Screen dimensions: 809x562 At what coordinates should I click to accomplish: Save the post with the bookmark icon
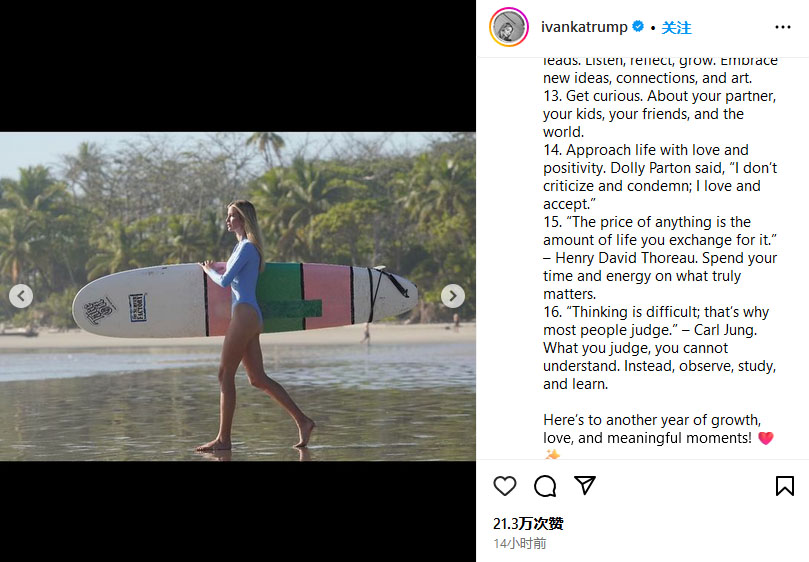(785, 486)
